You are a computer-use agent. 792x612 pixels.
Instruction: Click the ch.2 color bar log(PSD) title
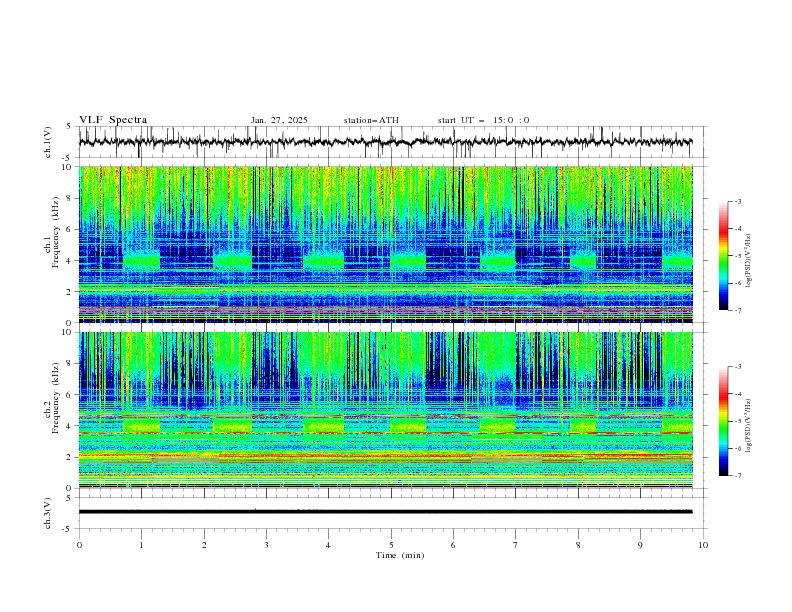(x=749, y=425)
